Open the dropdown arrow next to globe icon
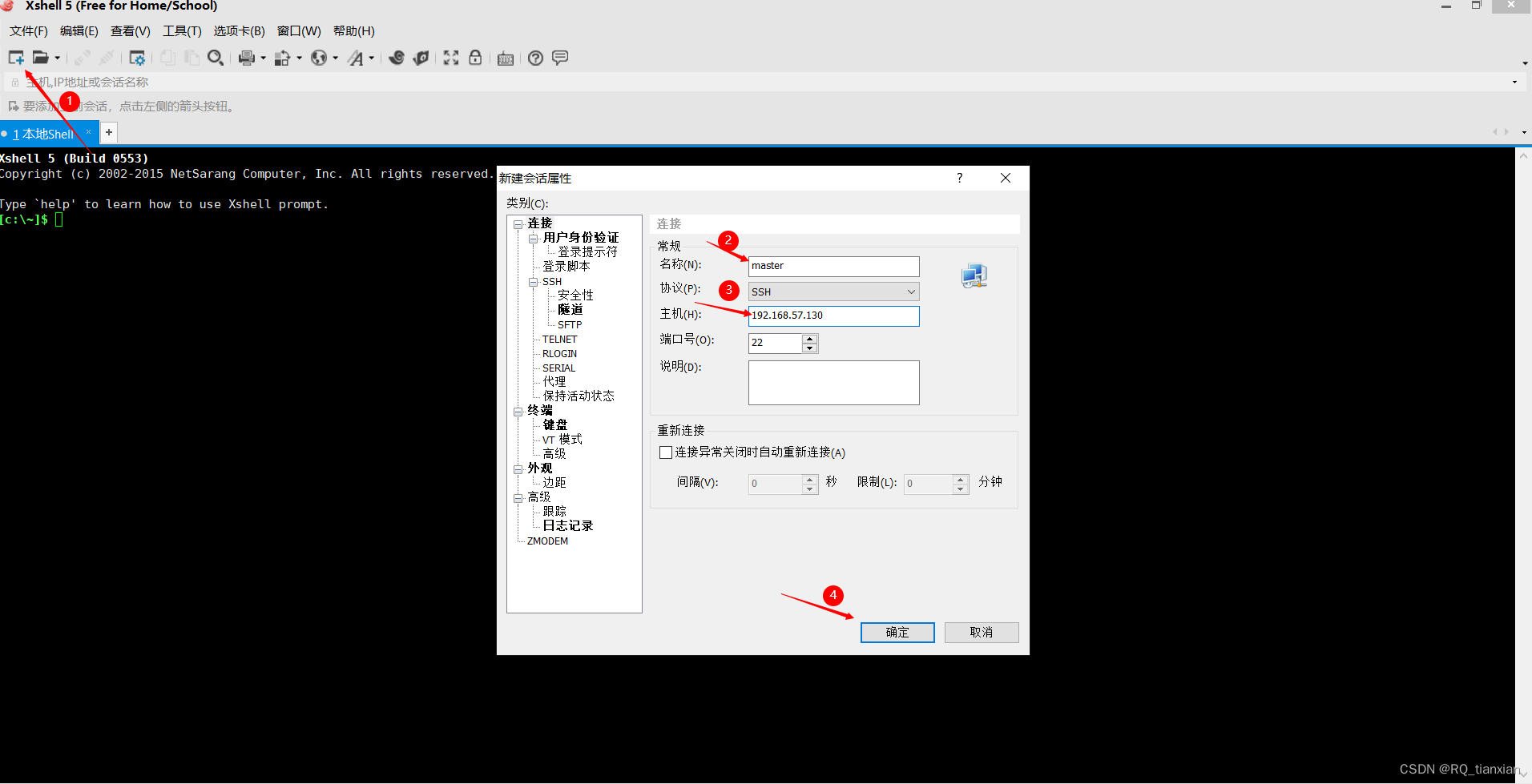 [336, 58]
